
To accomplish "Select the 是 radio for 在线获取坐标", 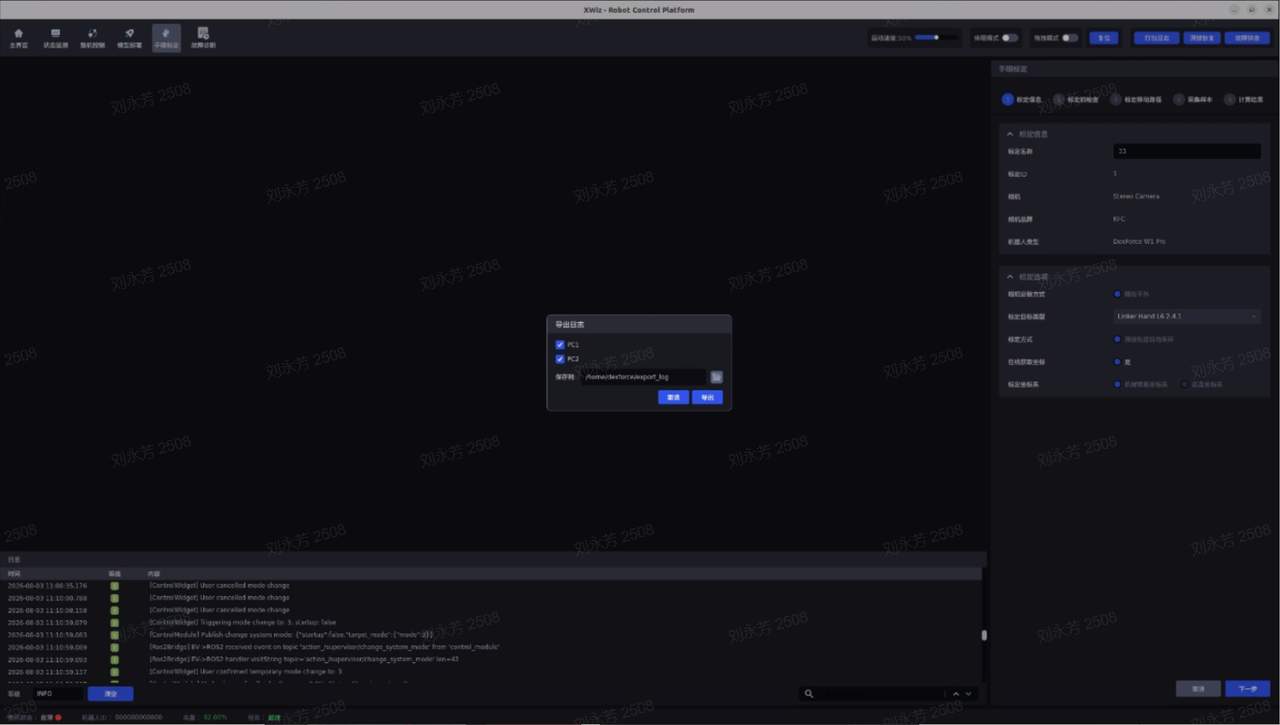I will (1117, 362).
